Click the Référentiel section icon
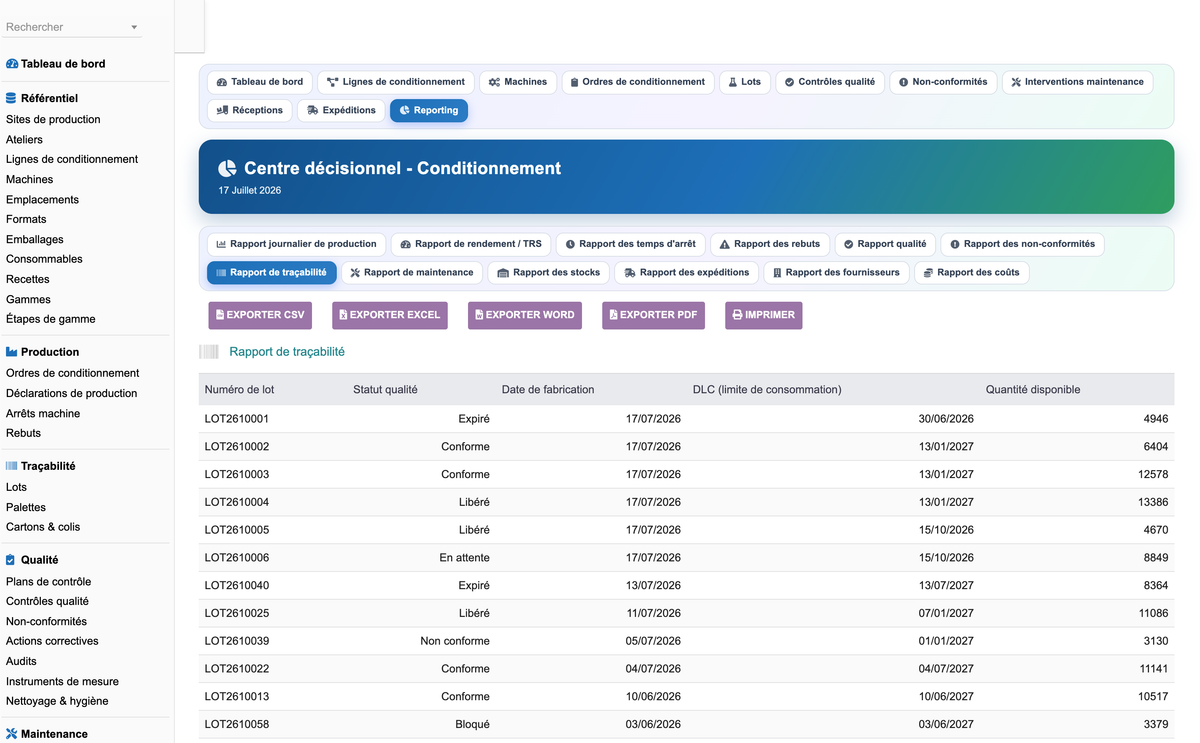 coord(12,98)
